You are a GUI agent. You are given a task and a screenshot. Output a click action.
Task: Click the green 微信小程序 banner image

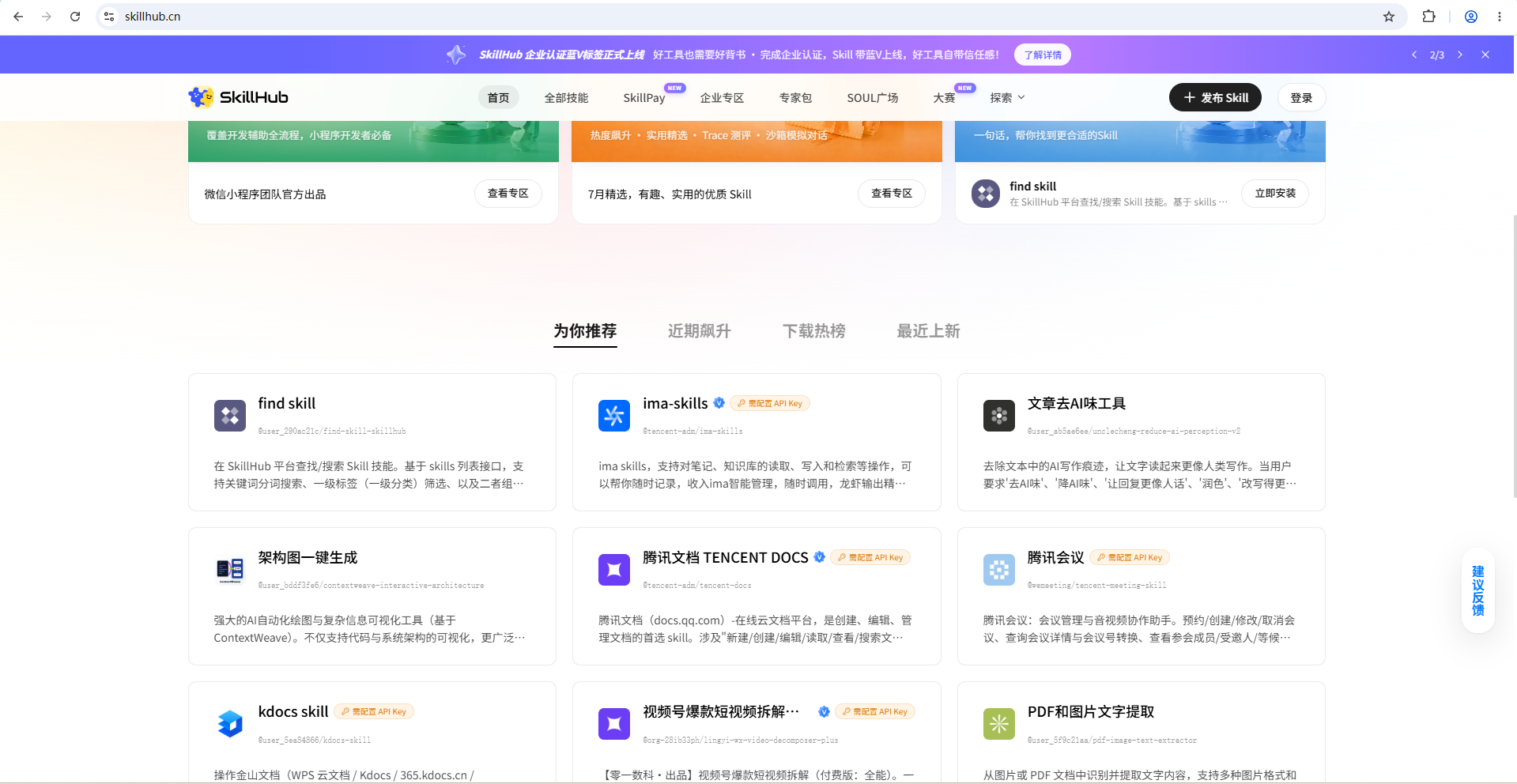[373, 141]
